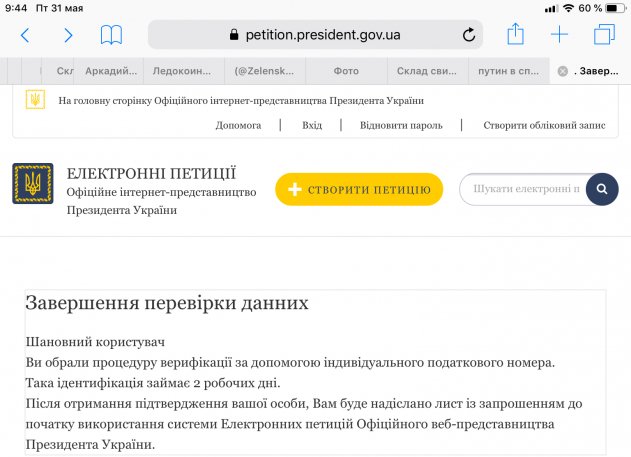
Task: Reload the page from the address bar
Action: (469, 35)
